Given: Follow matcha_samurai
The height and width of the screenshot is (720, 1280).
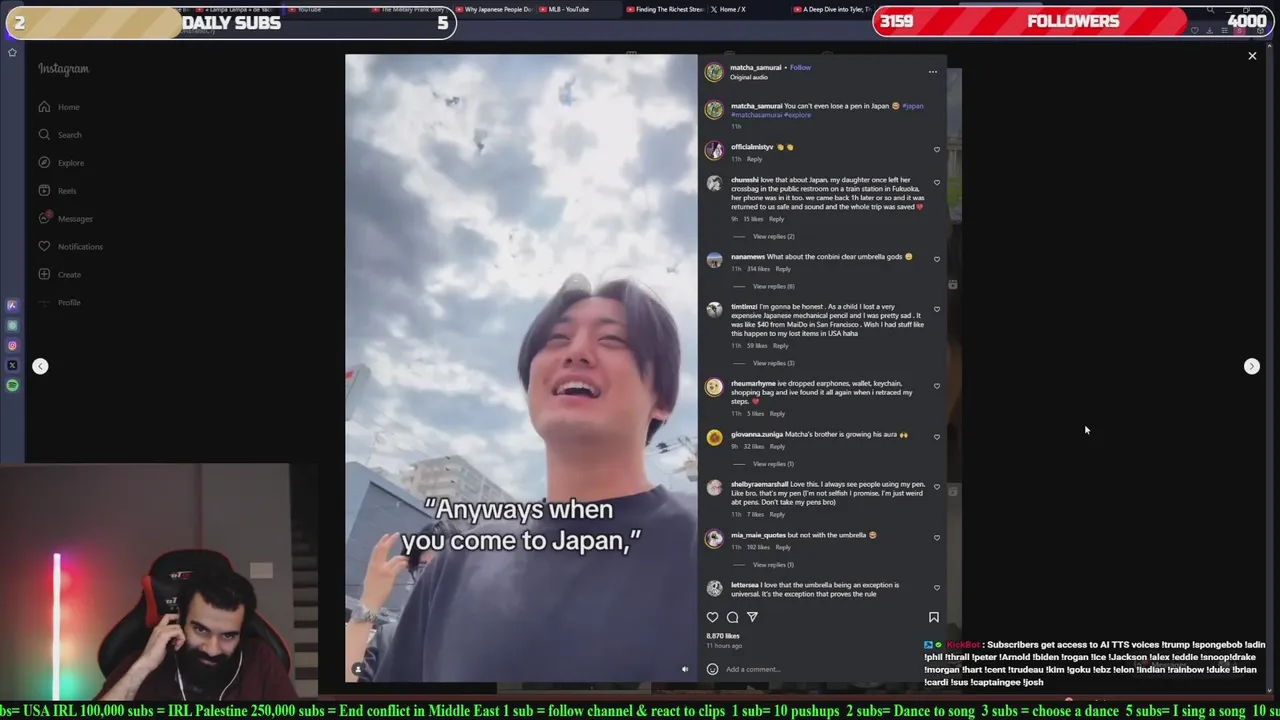Looking at the screenshot, I should click(800, 67).
